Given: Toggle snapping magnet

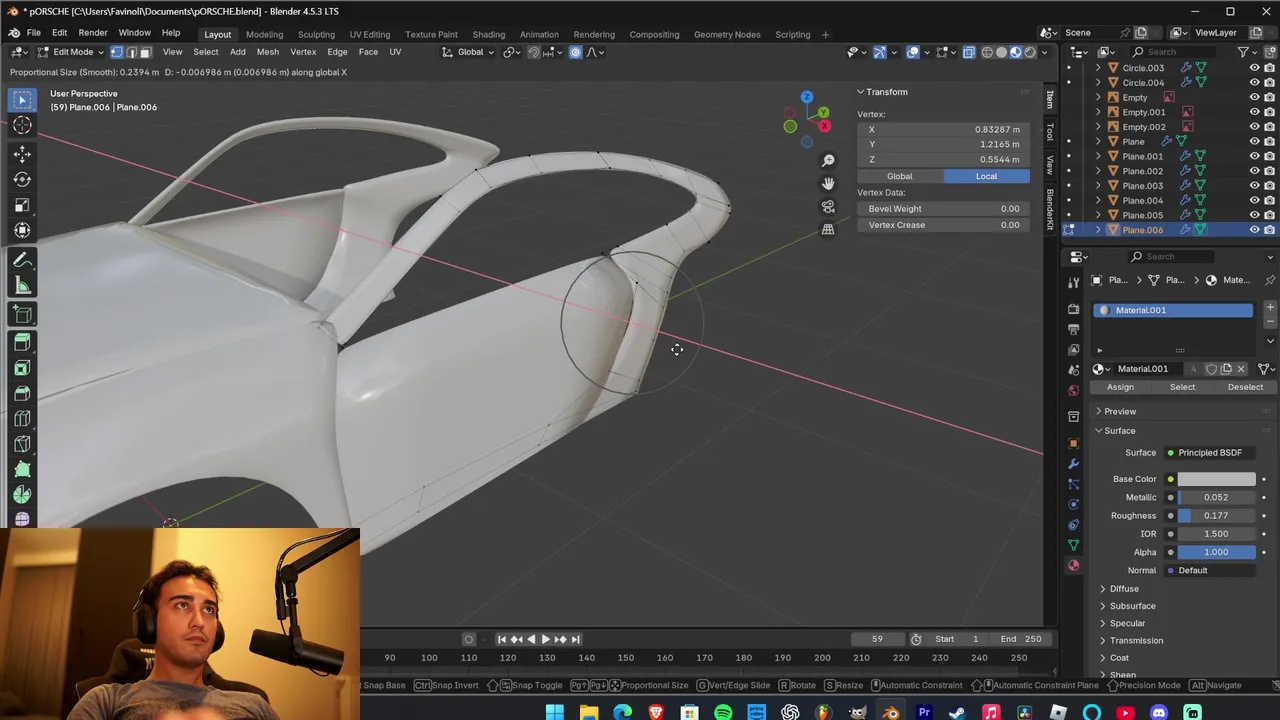Looking at the screenshot, I should pyautogui.click(x=533, y=52).
